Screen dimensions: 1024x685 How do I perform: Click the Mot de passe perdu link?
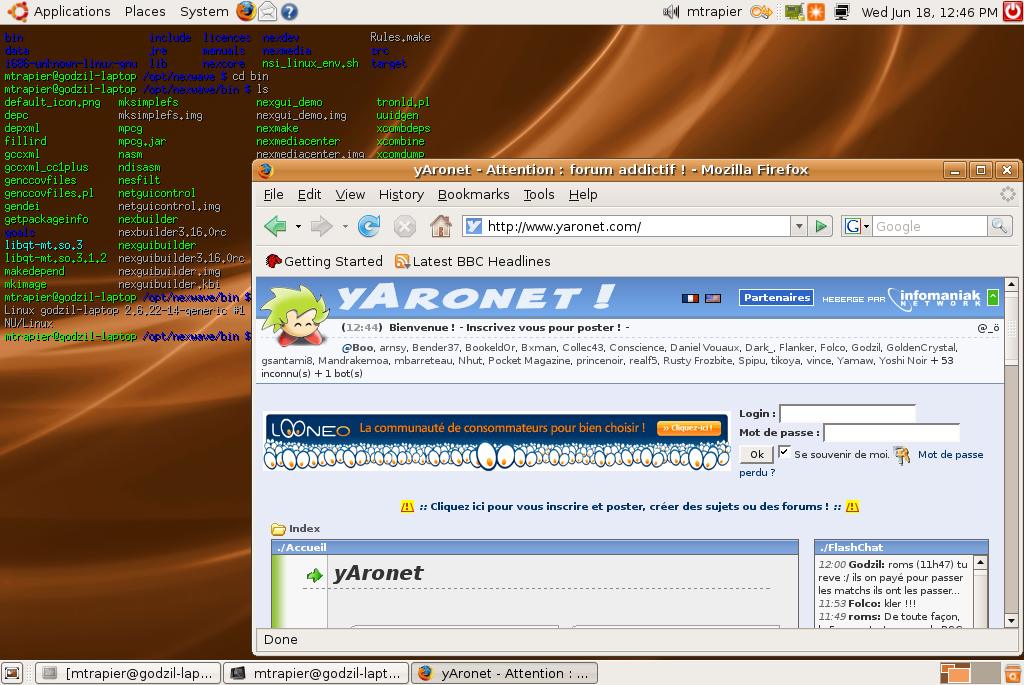950,454
